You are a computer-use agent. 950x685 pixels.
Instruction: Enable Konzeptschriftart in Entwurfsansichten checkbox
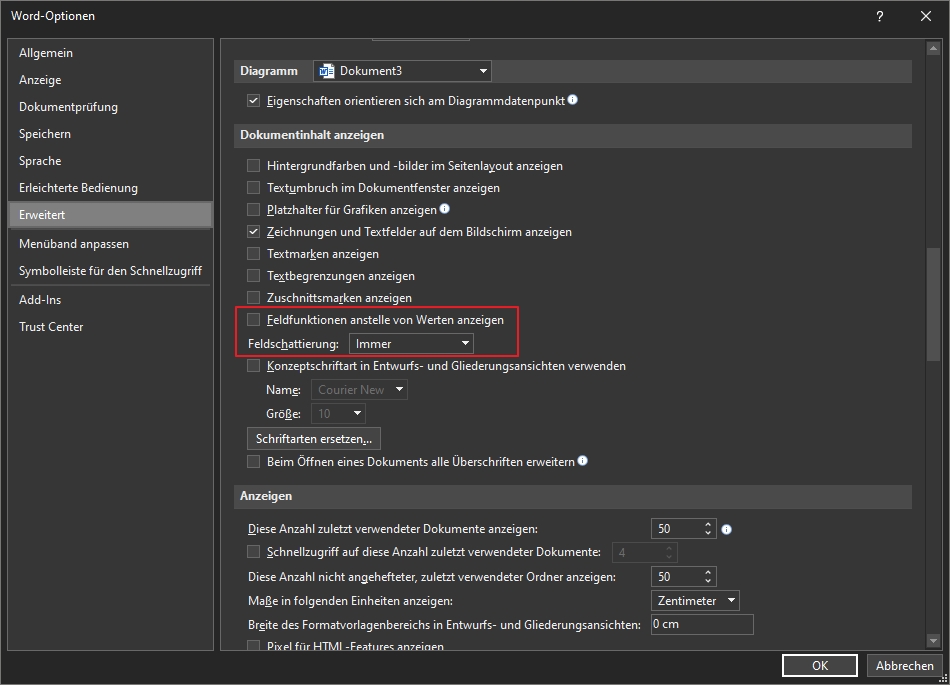[x=253, y=366]
